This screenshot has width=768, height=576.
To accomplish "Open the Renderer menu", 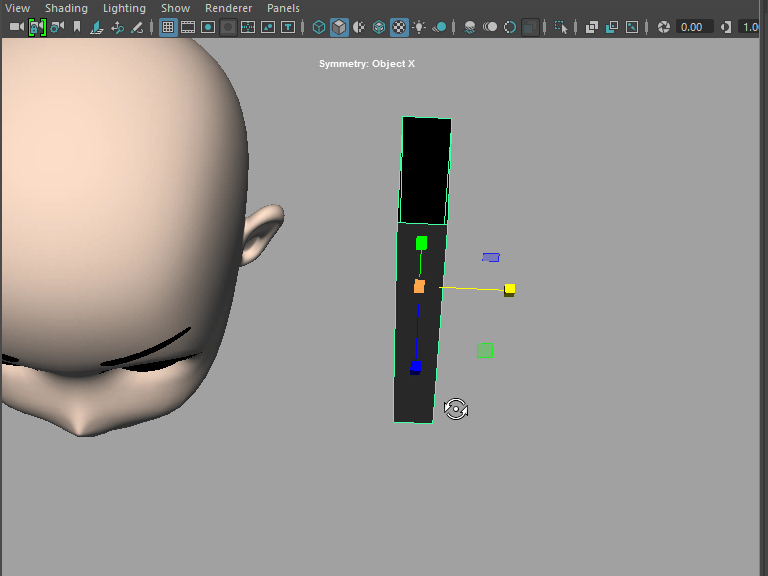I will tap(228, 8).
